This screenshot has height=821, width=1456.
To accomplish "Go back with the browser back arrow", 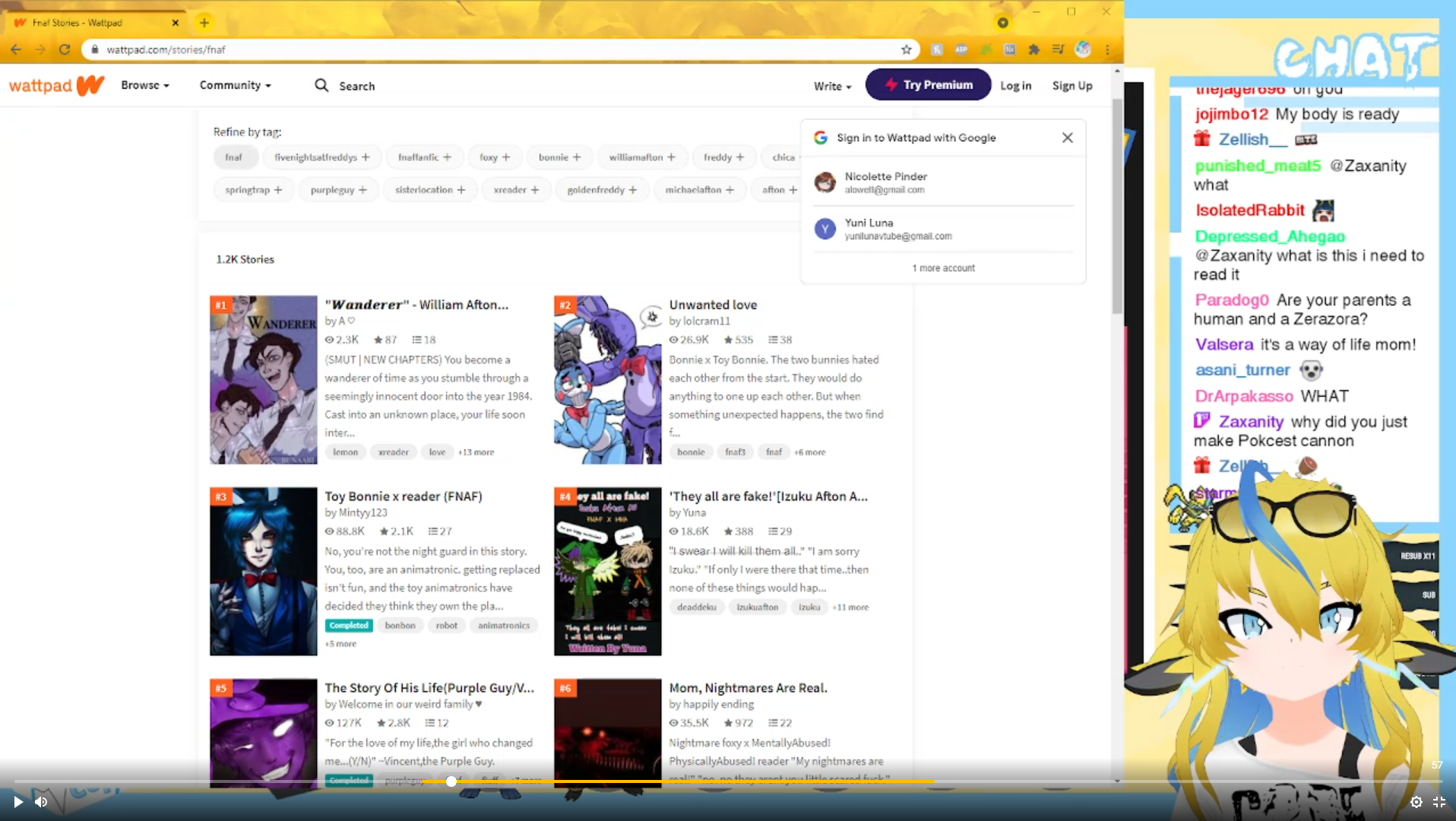I will pos(16,49).
